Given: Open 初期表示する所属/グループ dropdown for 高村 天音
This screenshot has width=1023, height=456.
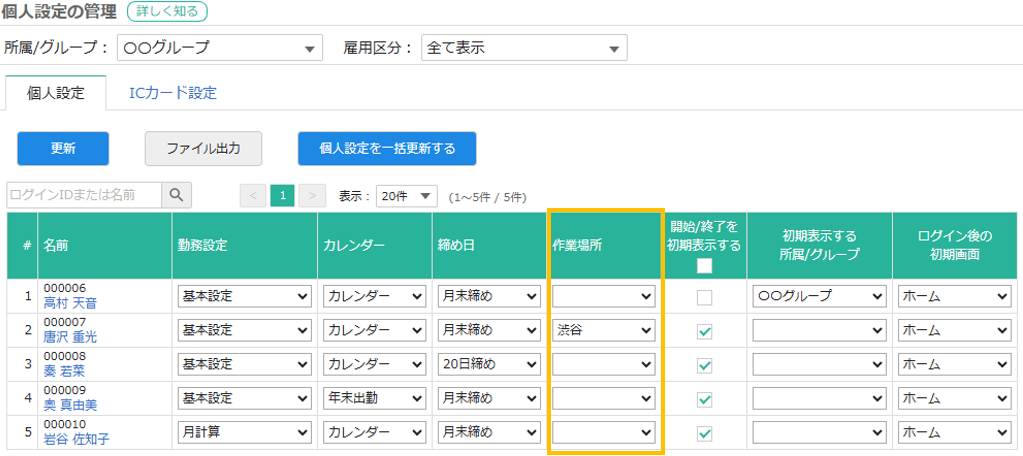Looking at the screenshot, I should (819, 296).
